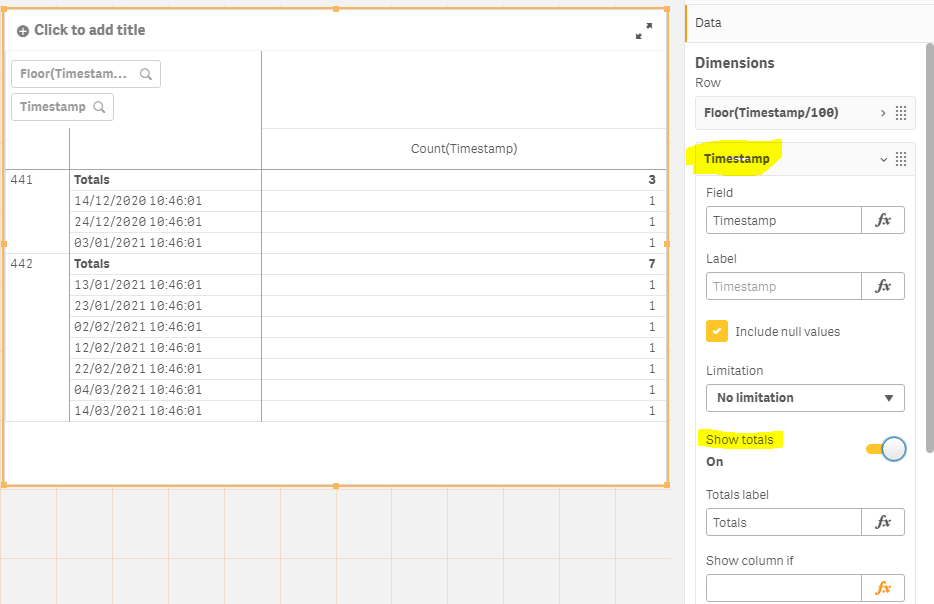The height and width of the screenshot is (604, 934).
Task: Select the Data tab in properties panel
Action: tap(709, 22)
